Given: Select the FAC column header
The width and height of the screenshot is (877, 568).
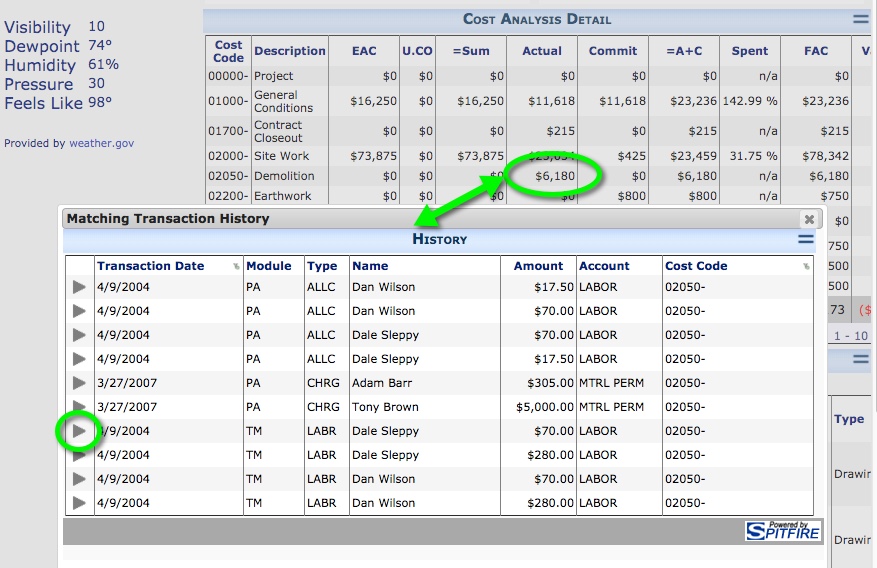Looking at the screenshot, I should point(816,51).
